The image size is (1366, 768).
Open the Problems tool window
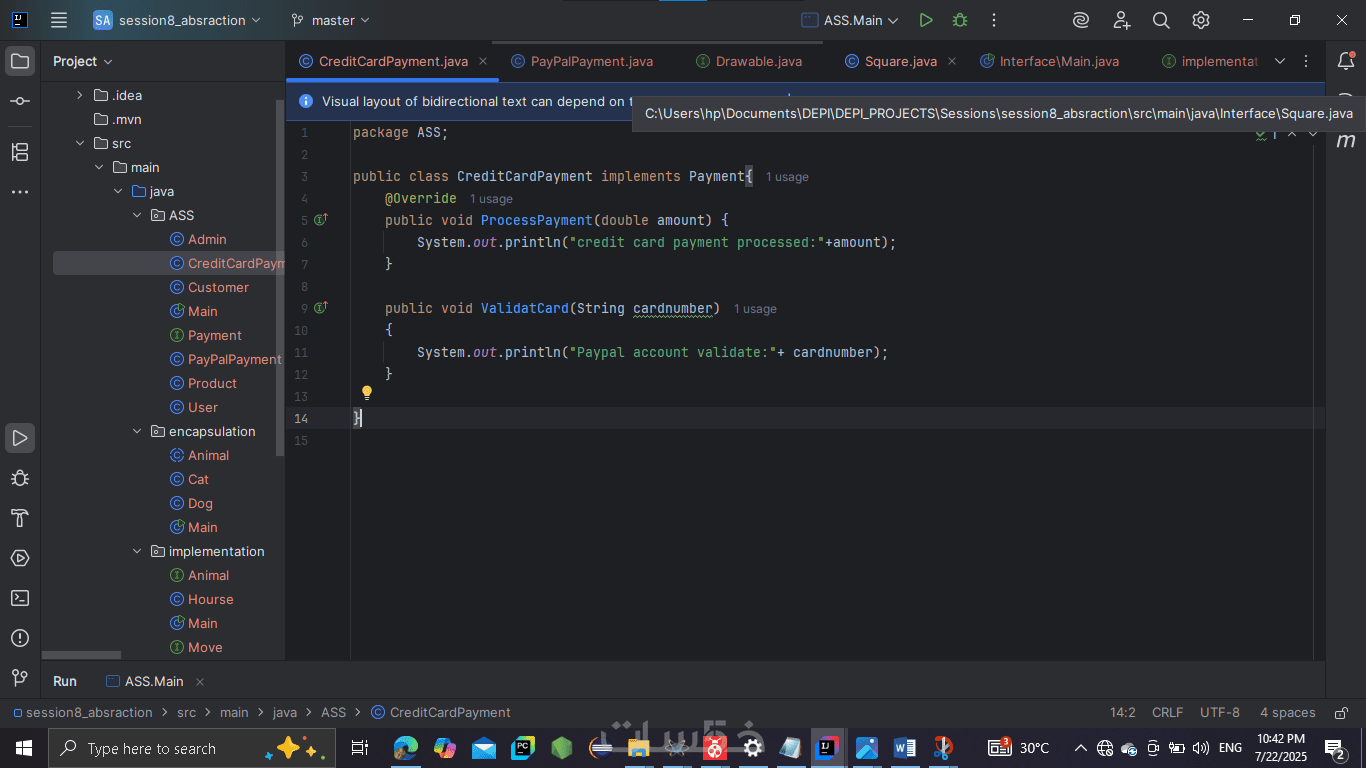[20, 638]
